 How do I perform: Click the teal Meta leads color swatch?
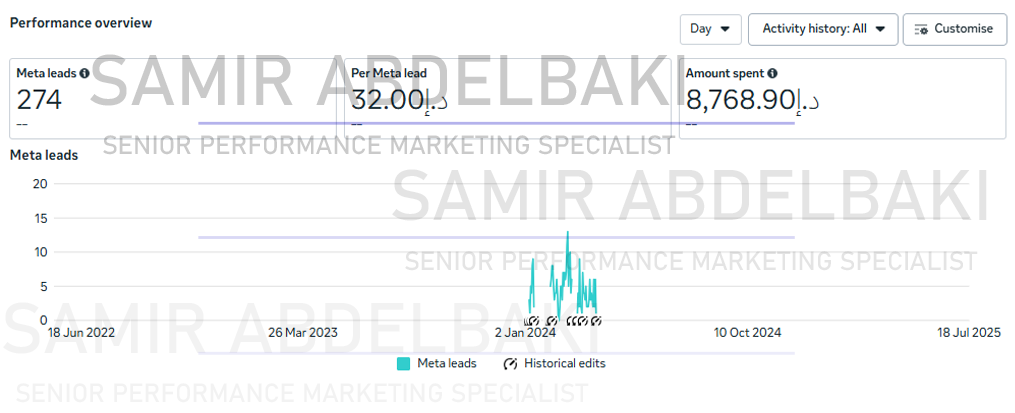point(403,364)
